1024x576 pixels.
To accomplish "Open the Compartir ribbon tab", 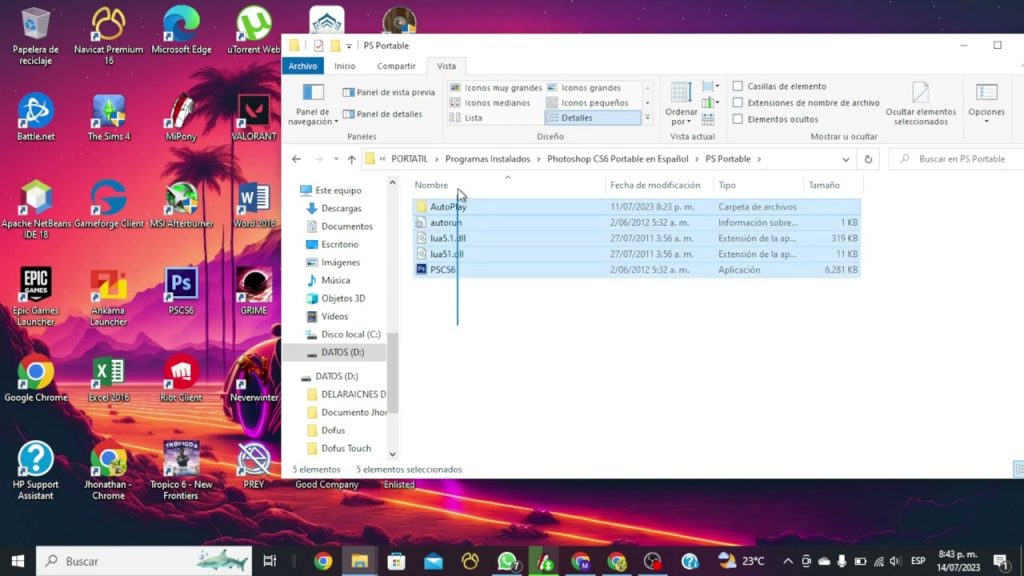I will [x=396, y=66].
